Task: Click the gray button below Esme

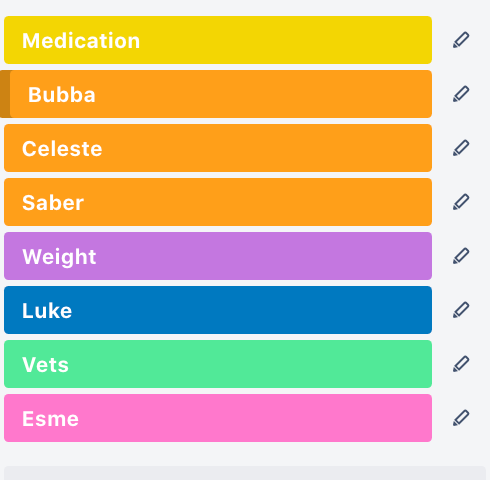Action: [x=245, y=473]
